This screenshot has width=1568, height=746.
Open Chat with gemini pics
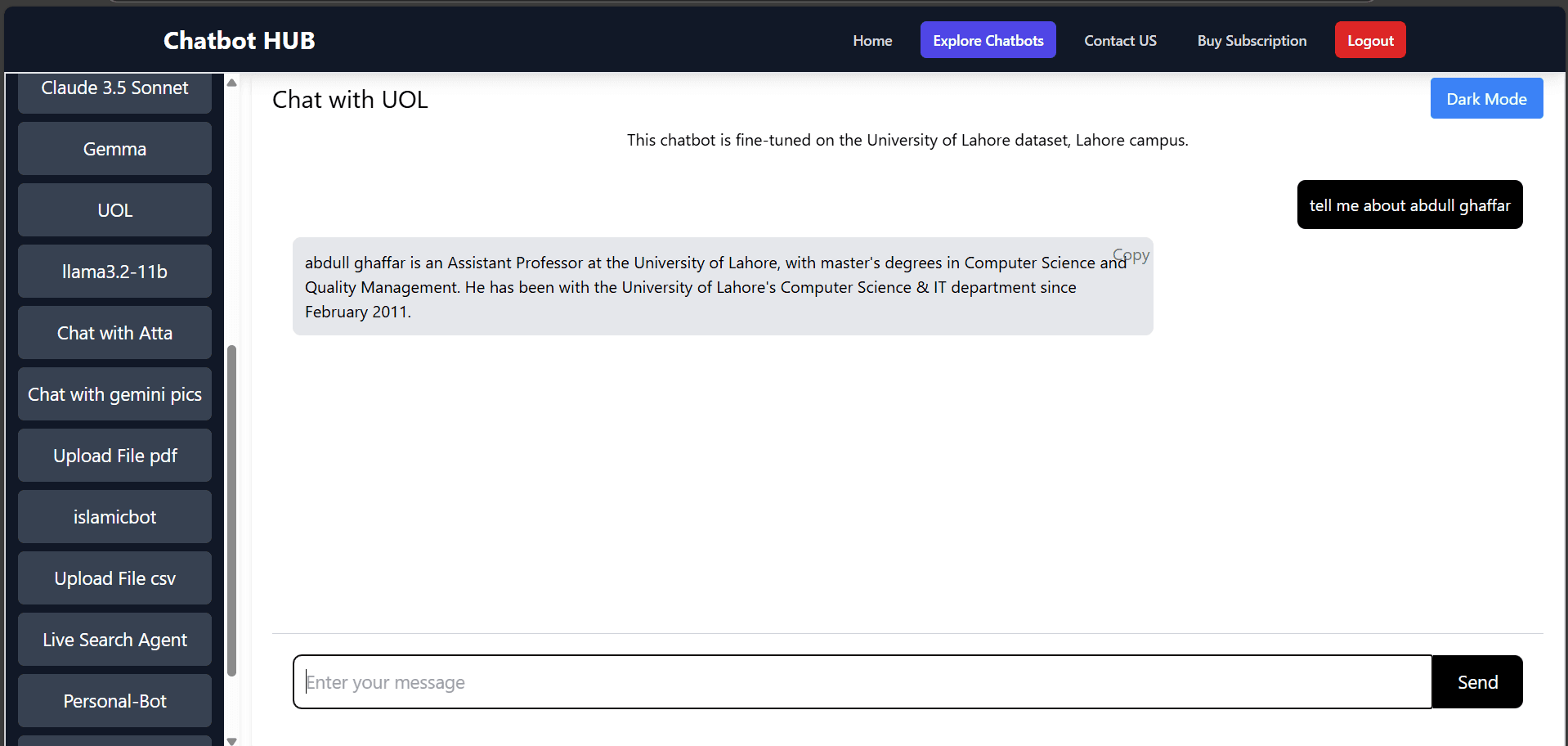pos(114,394)
